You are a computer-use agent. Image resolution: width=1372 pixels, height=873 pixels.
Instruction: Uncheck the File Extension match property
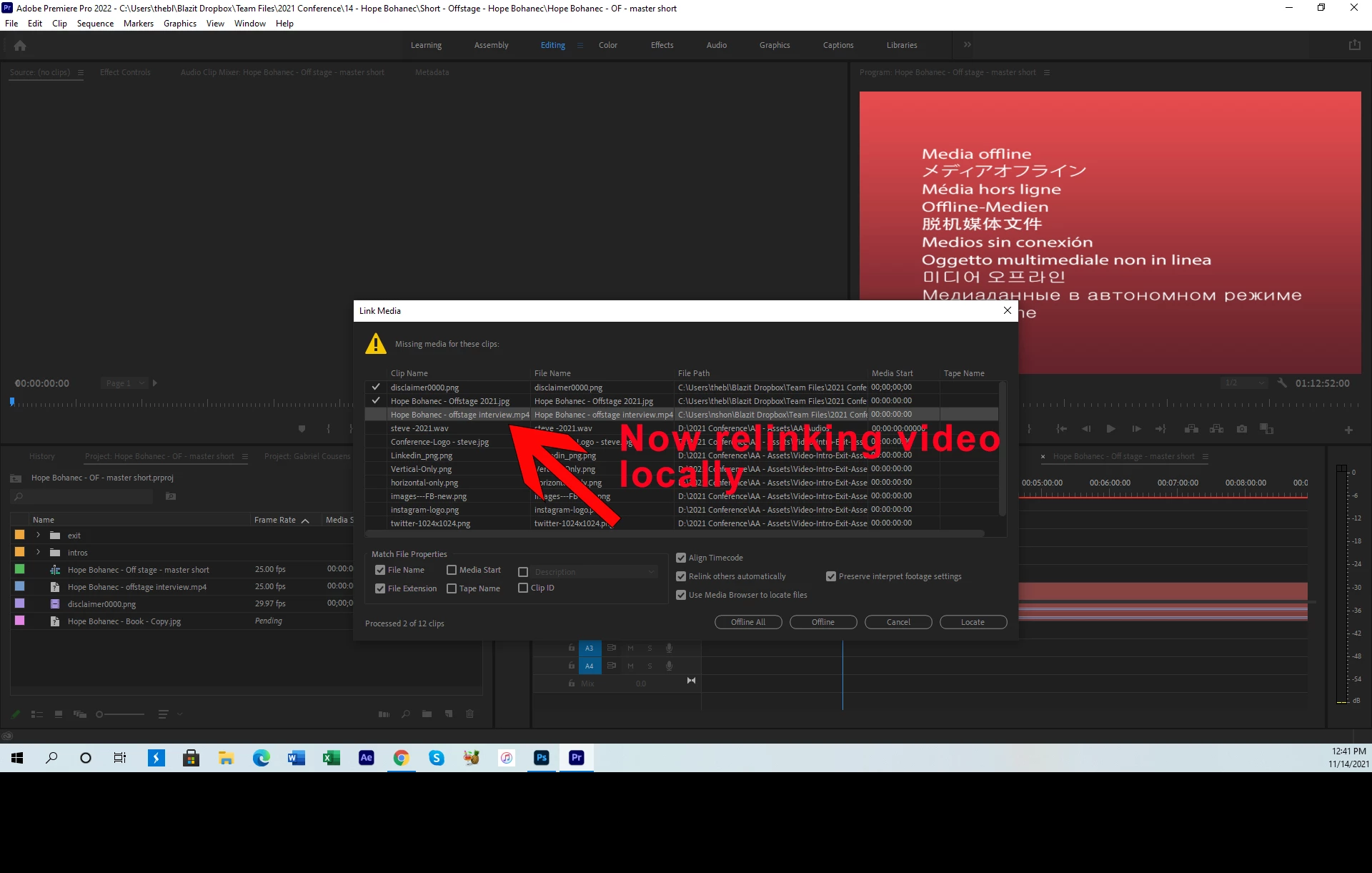pyautogui.click(x=380, y=588)
